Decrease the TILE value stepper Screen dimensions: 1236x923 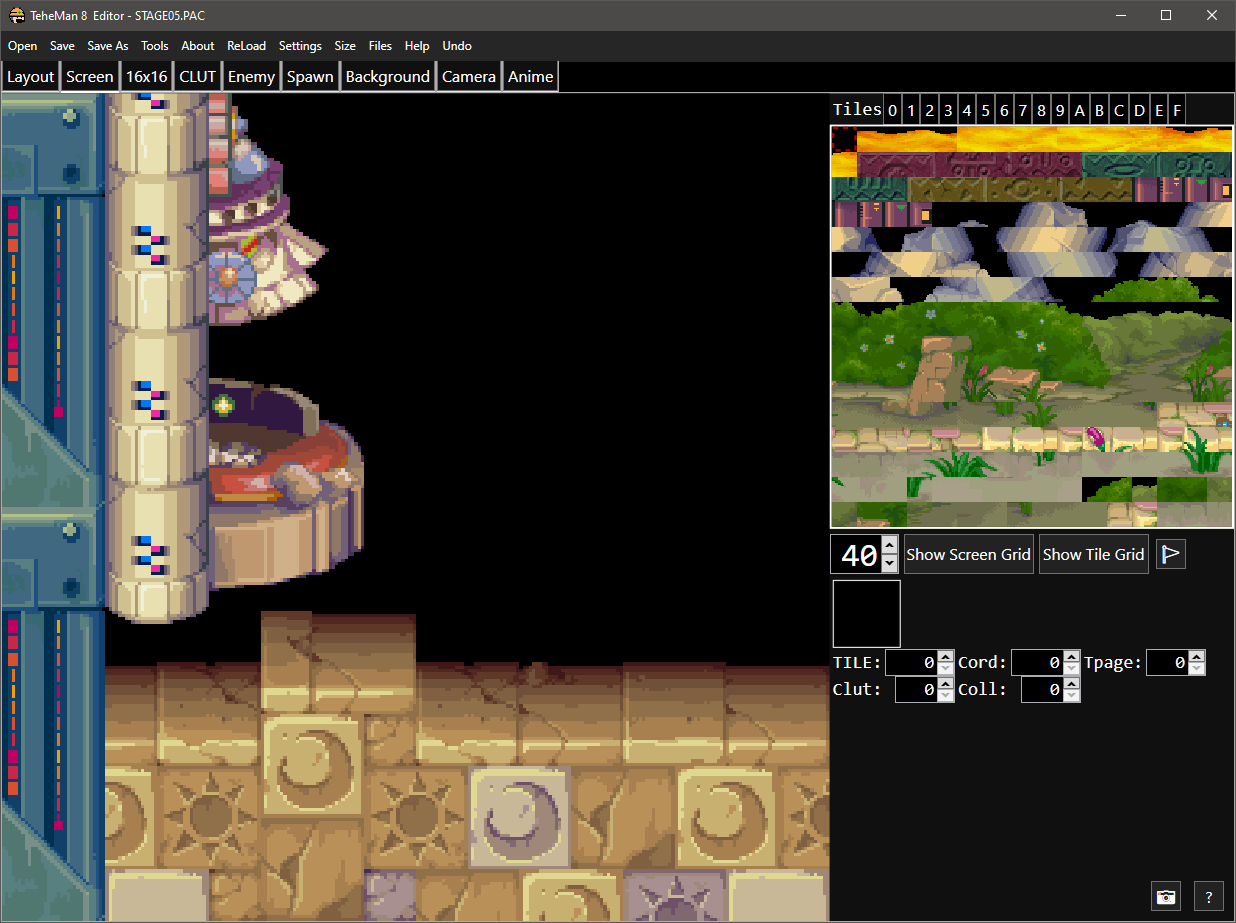click(x=945, y=668)
